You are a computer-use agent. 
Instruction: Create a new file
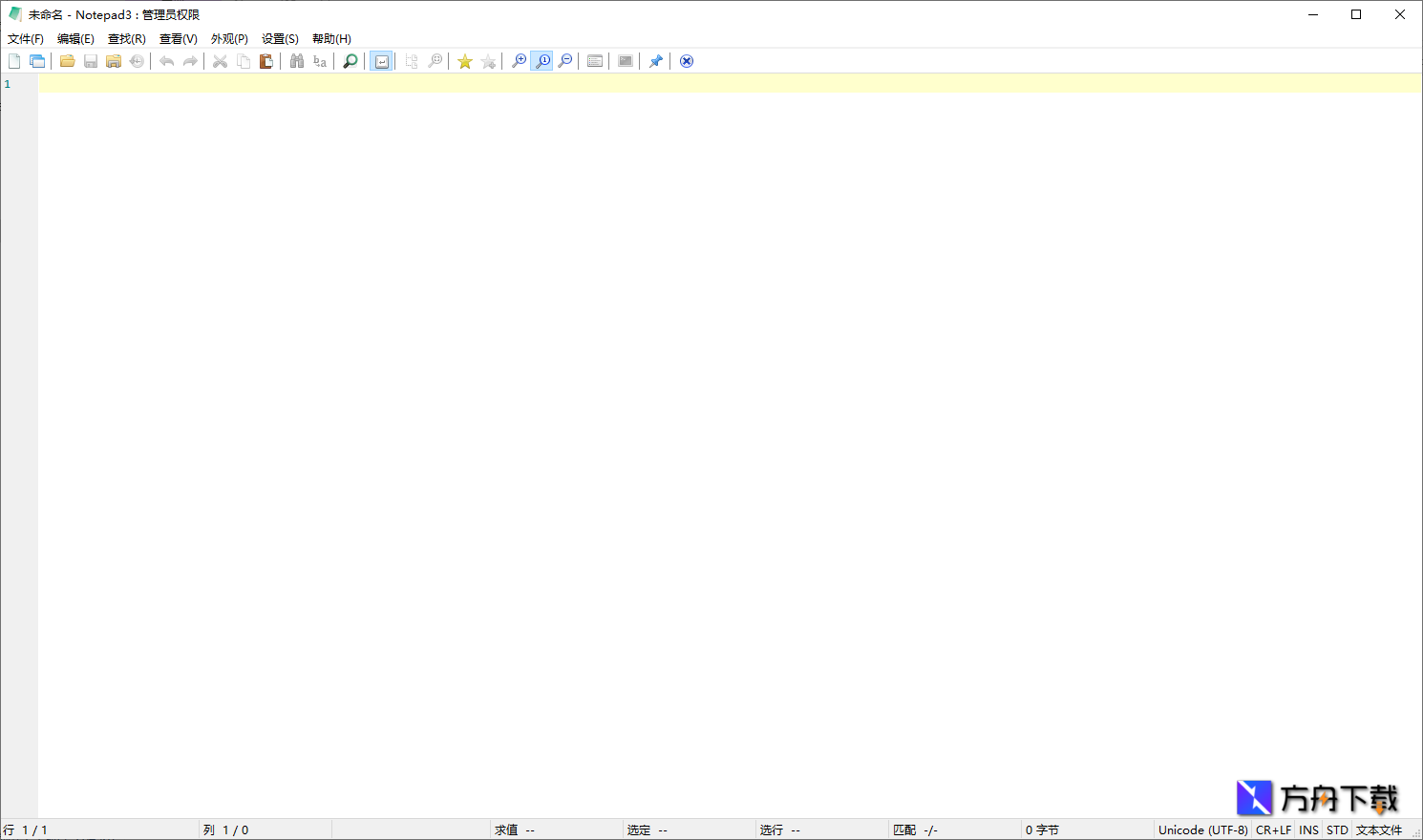[x=14, y=60]
